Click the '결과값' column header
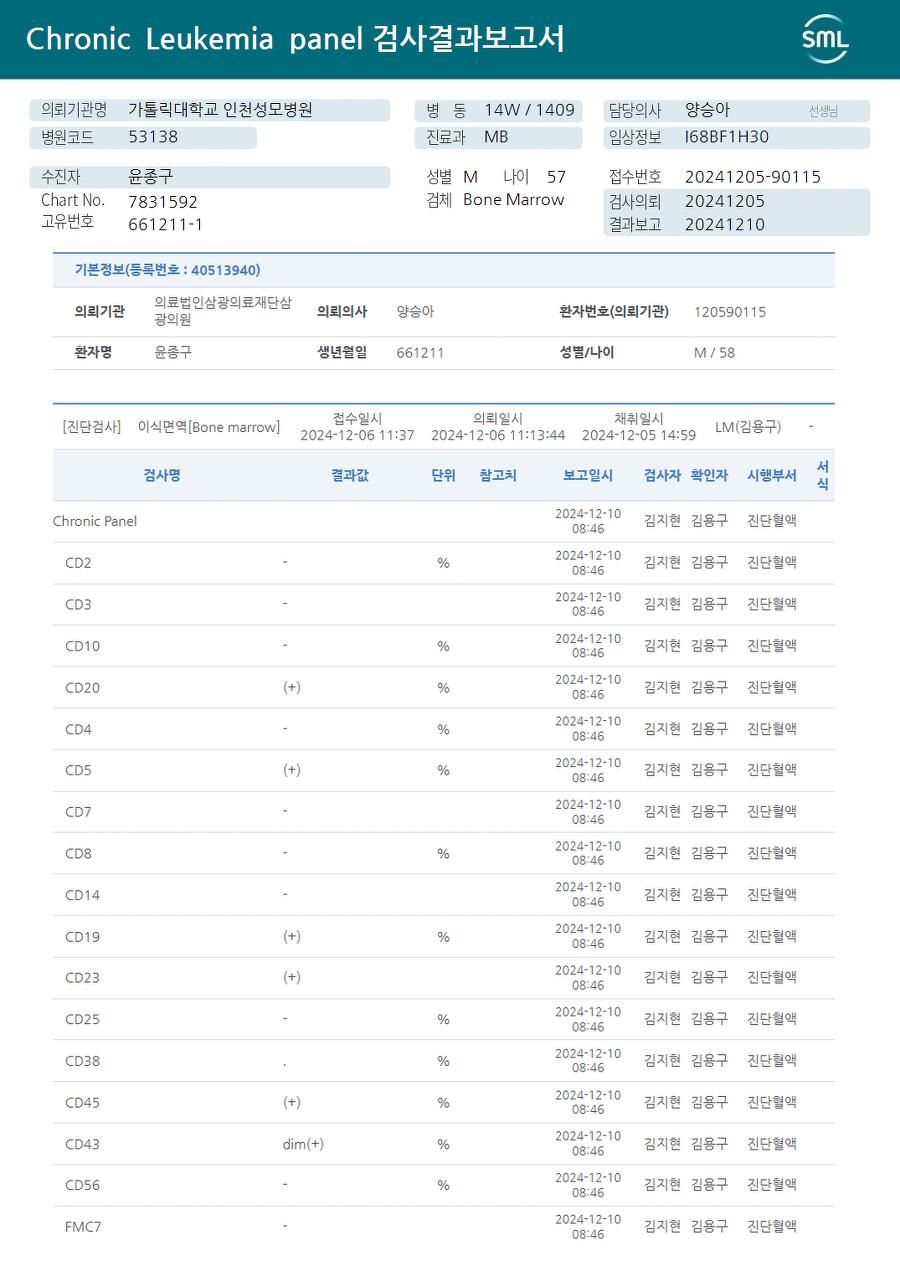Viewport: 900px width, 1271px height. [x=350, y=476]
